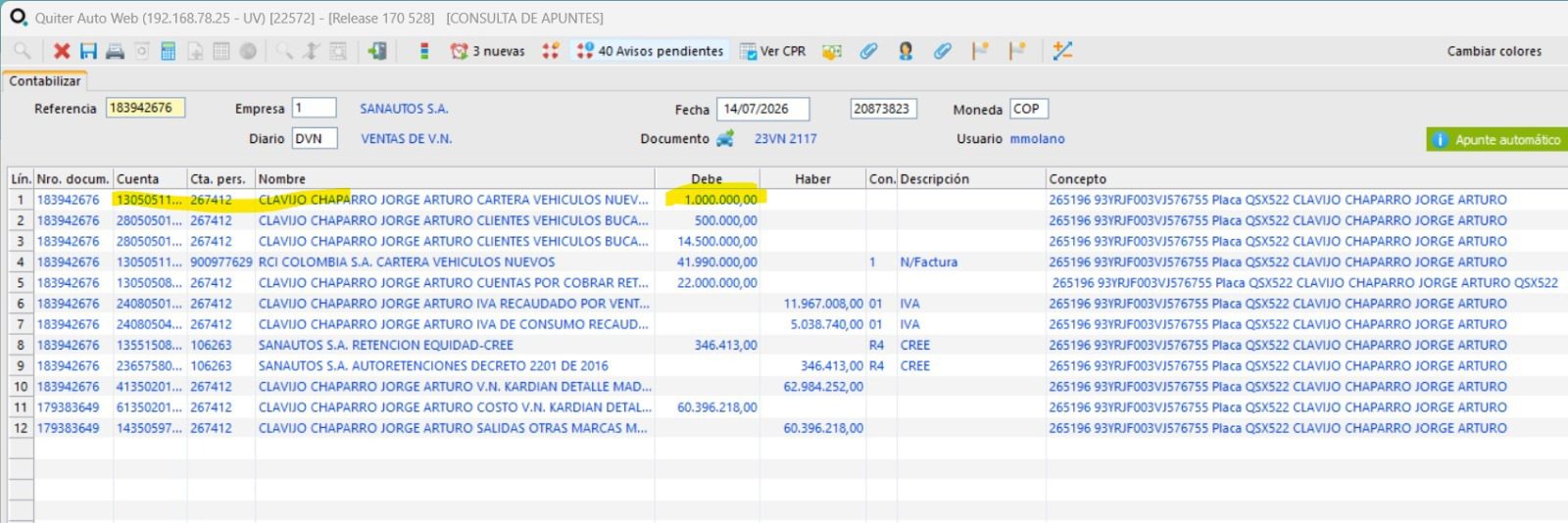Click the red X delete icon

click(x=62, y=51)
